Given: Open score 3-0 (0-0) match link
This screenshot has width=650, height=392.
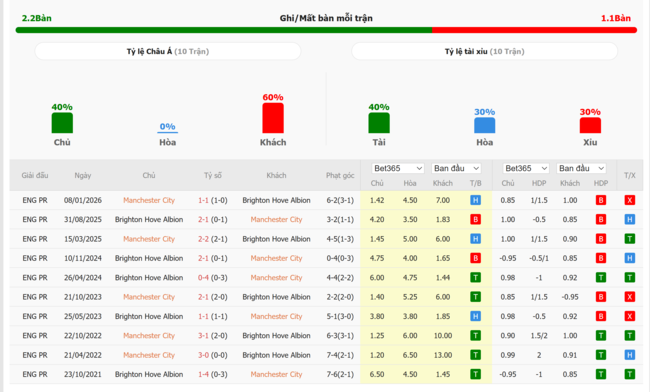Looking at the screenshot, I should pos(213,355).
